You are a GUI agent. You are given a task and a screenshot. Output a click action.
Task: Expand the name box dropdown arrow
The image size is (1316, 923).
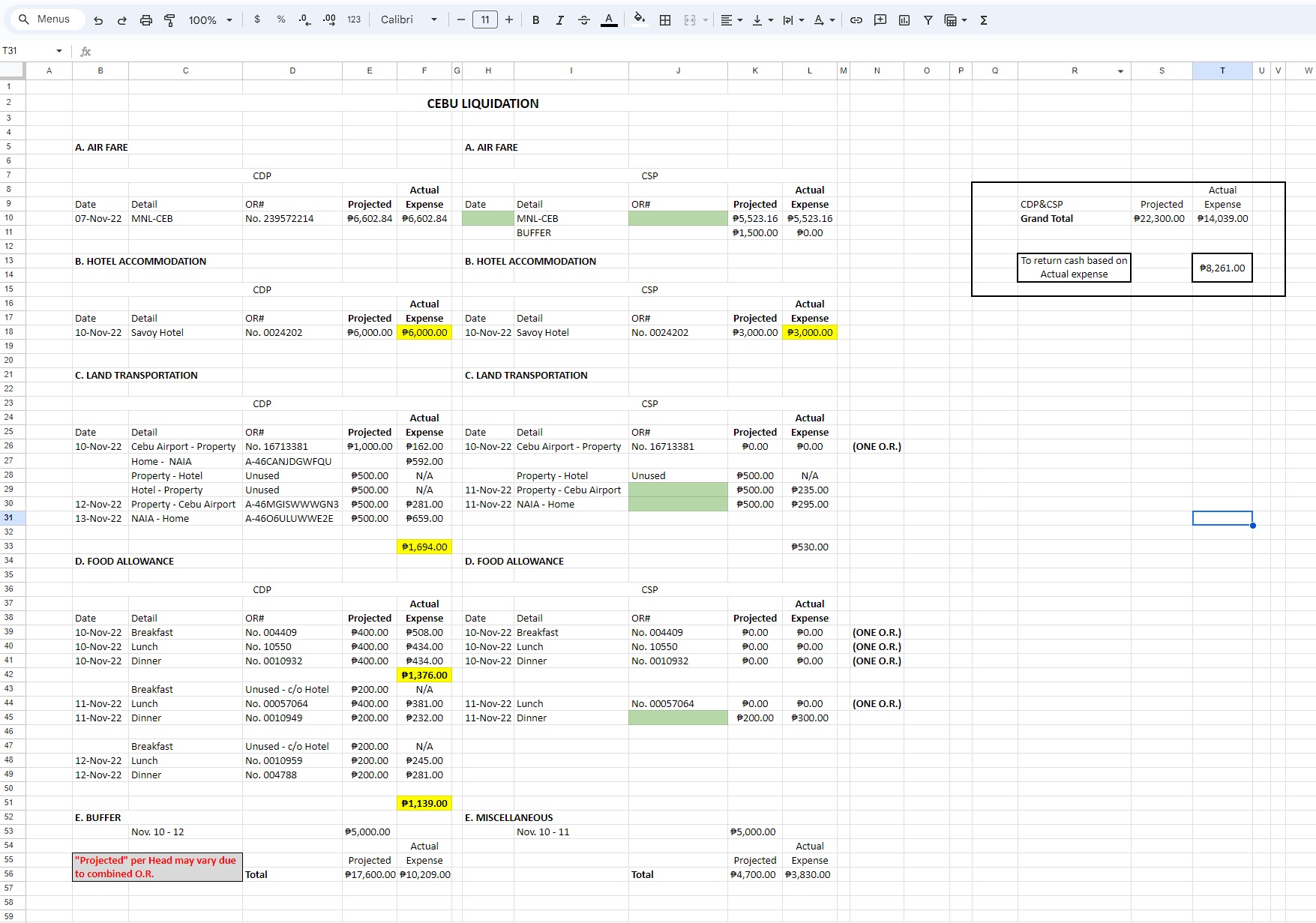pos(59,51)
